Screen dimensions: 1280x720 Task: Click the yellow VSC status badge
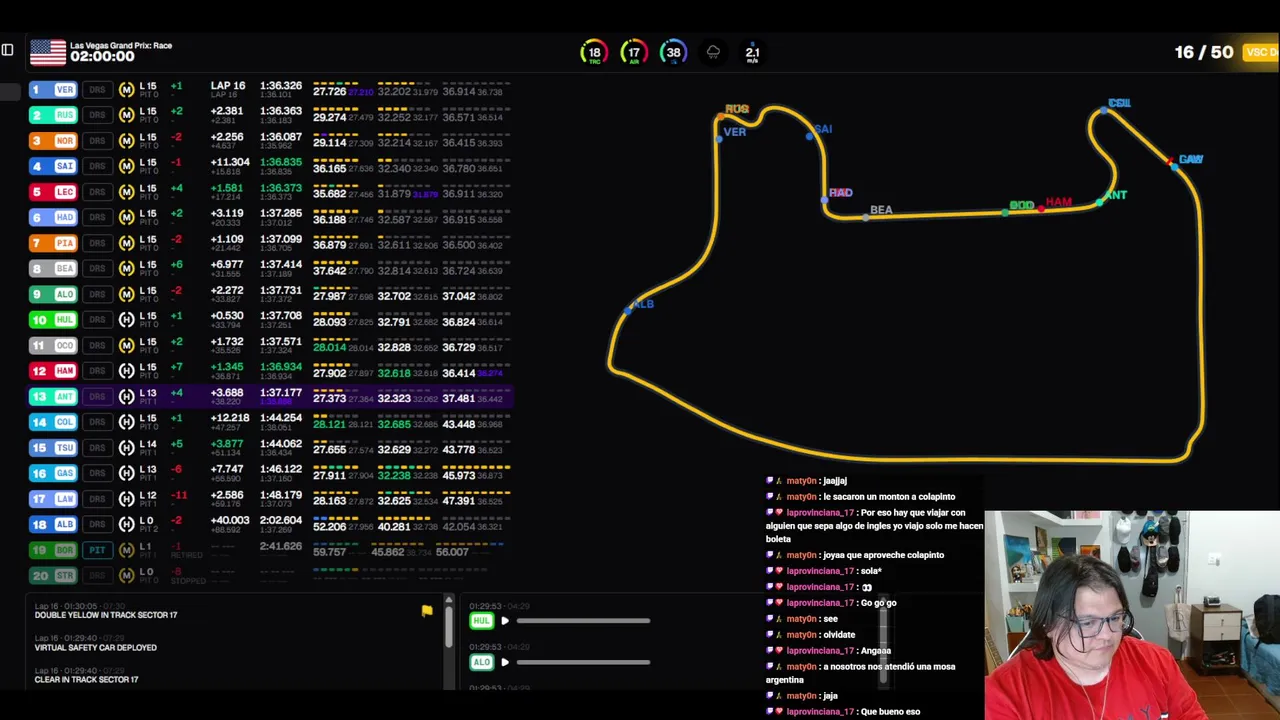1261,52
